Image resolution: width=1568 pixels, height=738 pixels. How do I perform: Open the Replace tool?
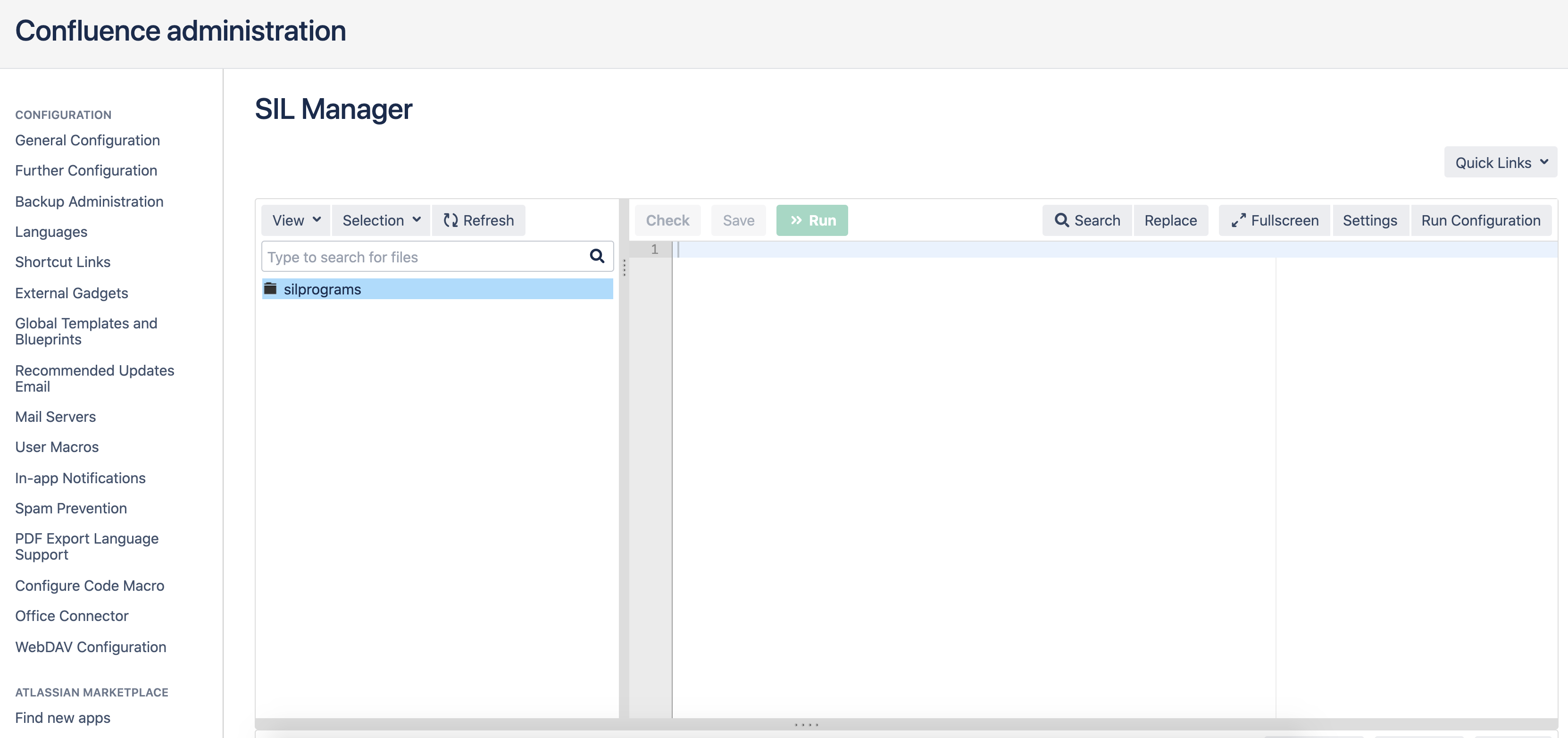[x=1170, y=220]
